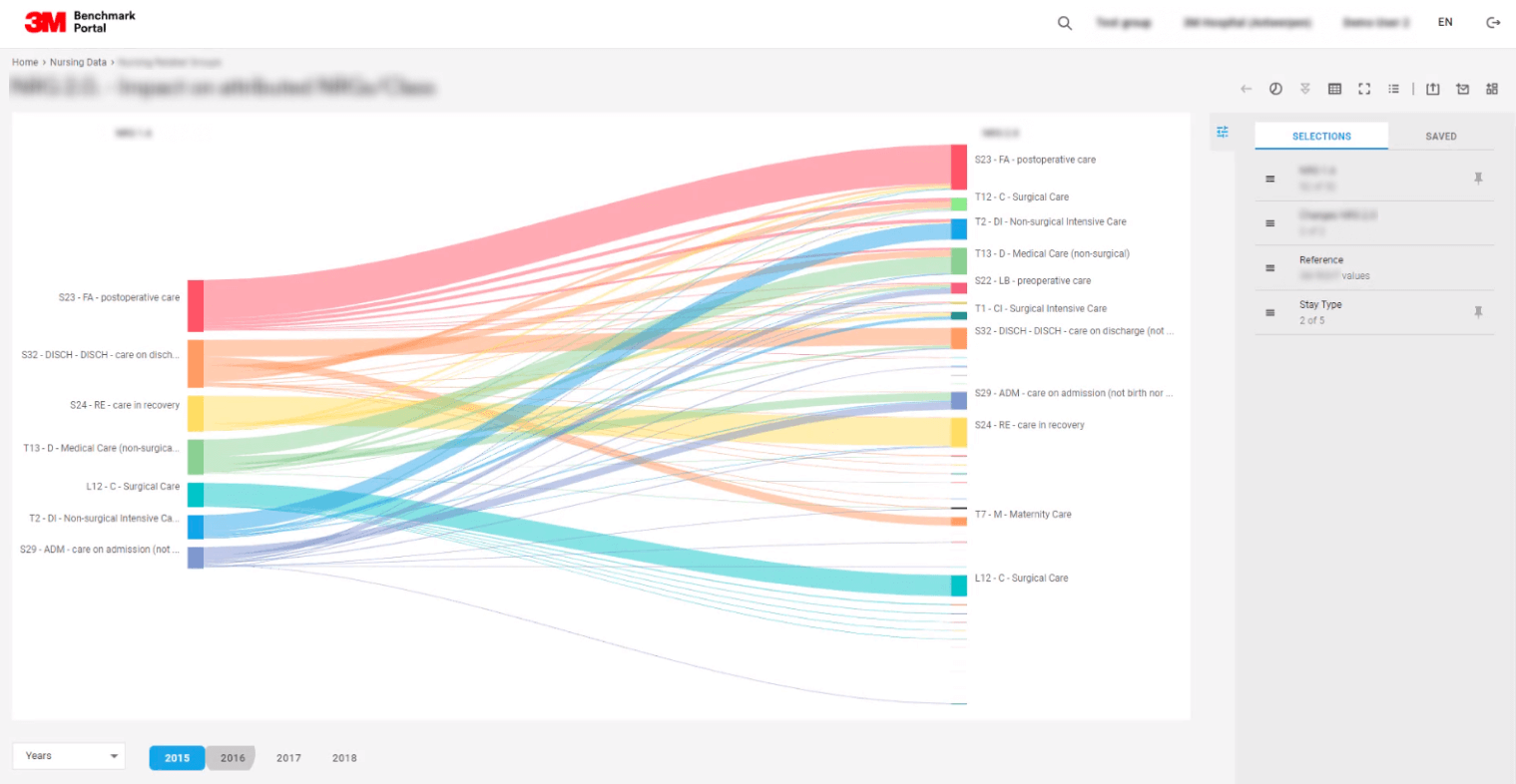Navigate to Home via the breadcrumb

click(22, 62)
